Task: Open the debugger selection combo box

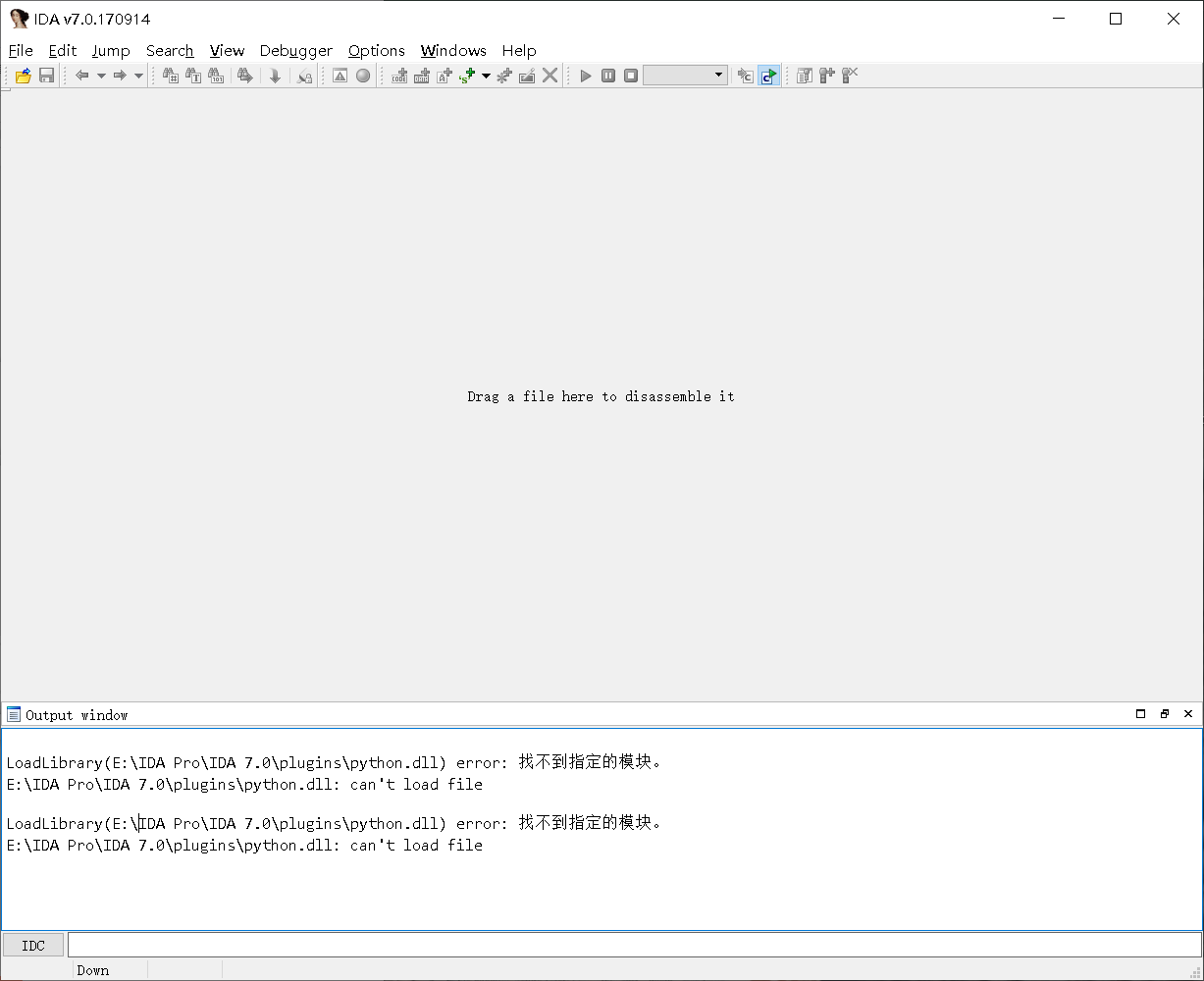Action: (685, 76)
